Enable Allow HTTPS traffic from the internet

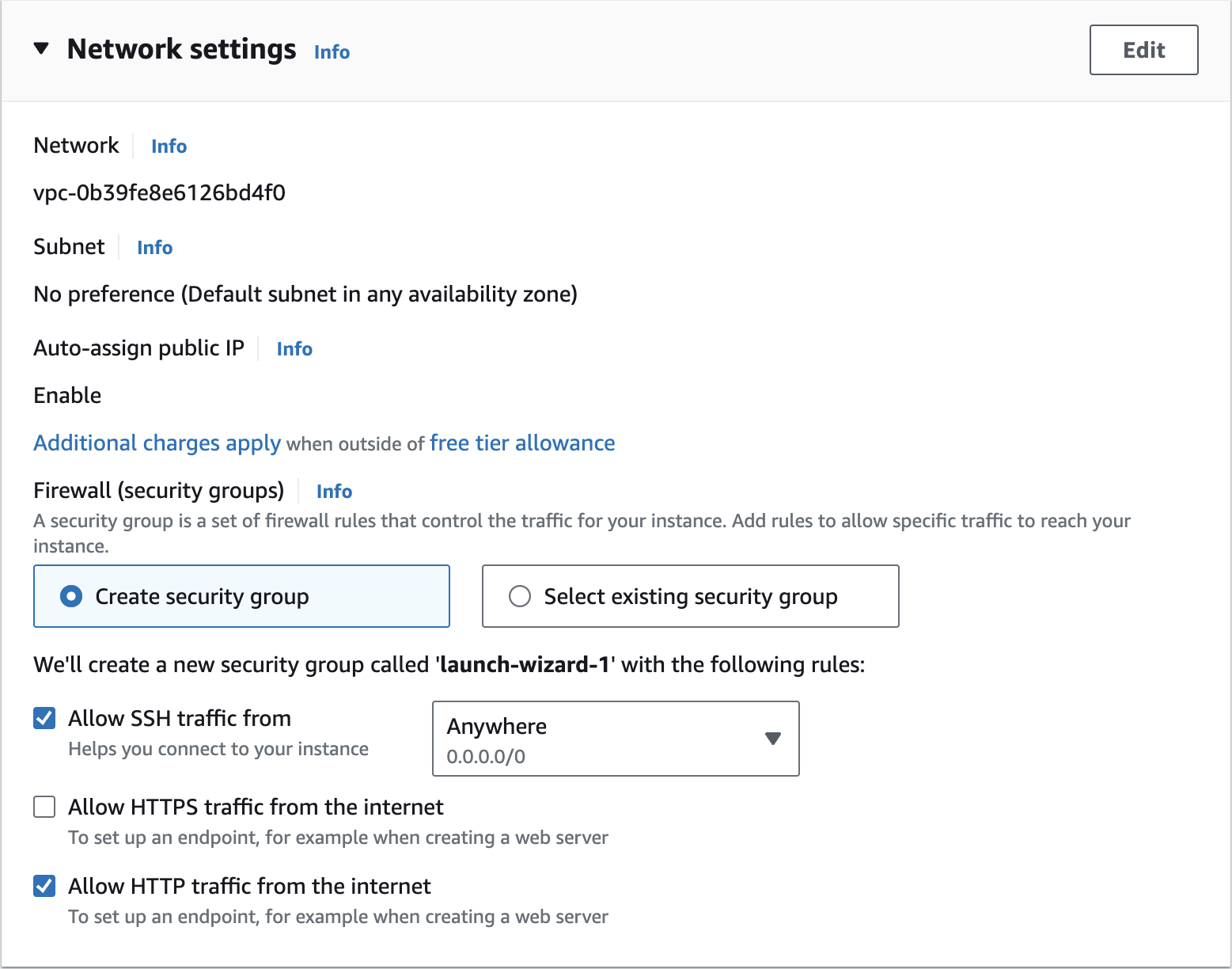[x=44, y=807]
